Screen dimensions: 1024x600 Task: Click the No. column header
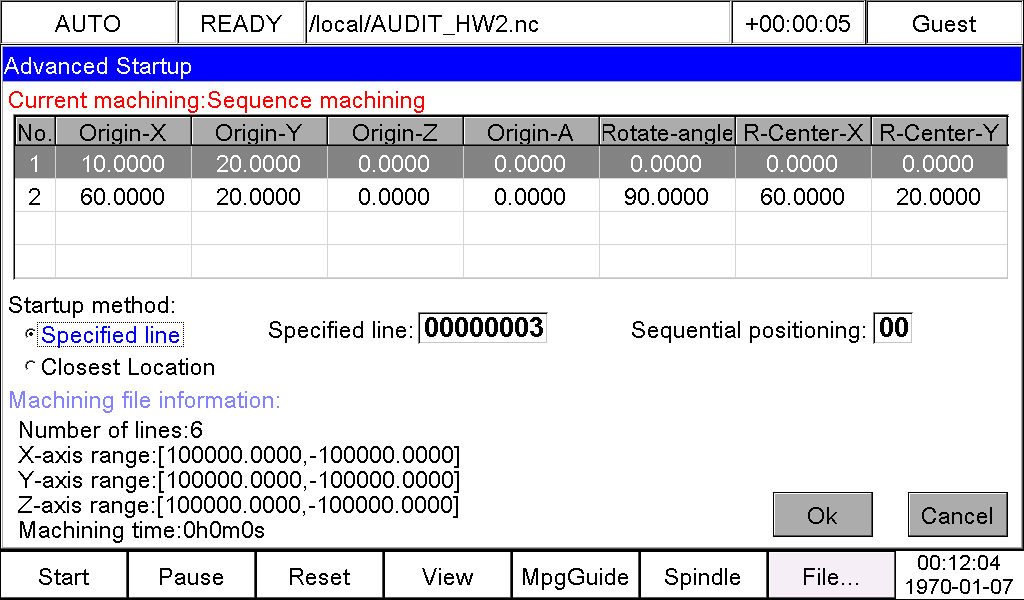(x=35, y=132)
